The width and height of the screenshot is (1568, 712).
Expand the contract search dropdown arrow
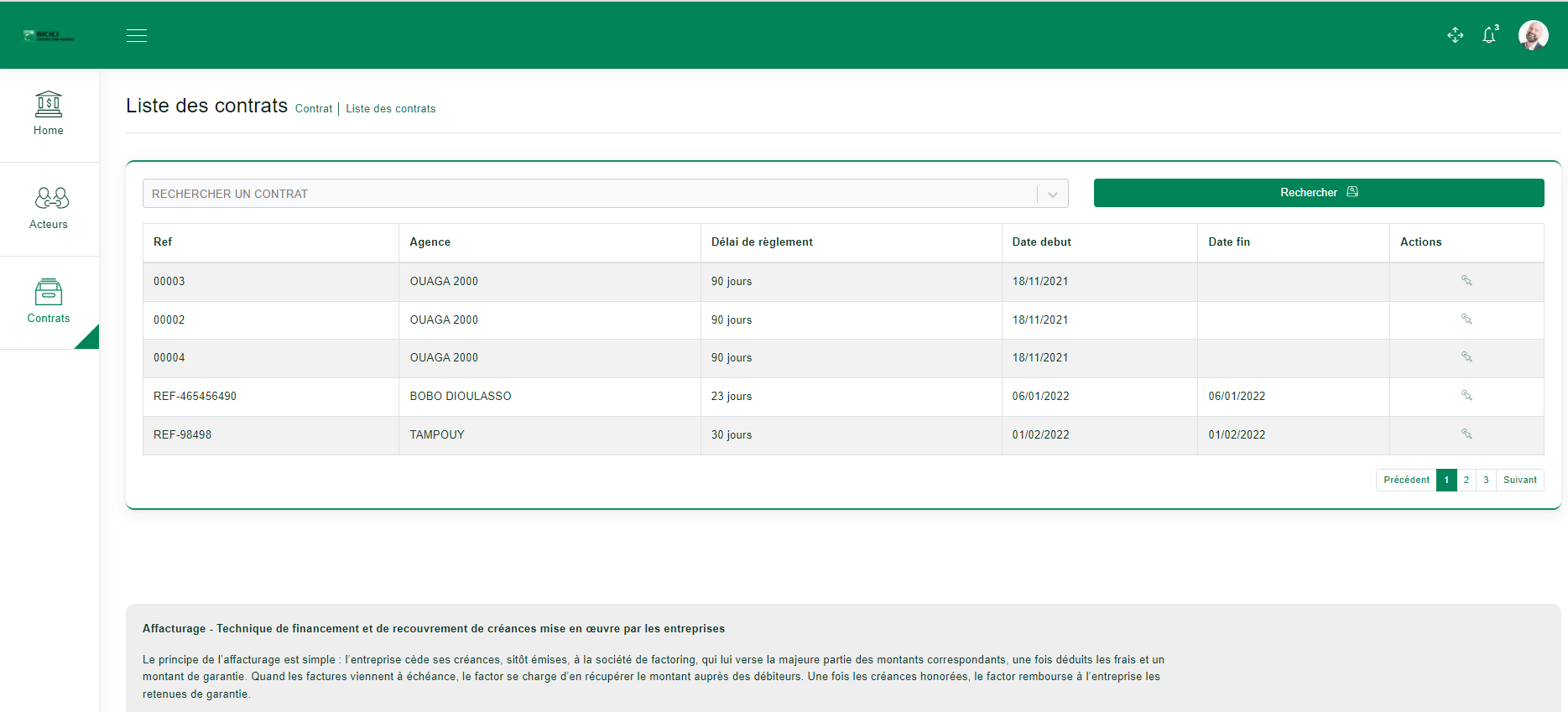tap(1052, 194)
